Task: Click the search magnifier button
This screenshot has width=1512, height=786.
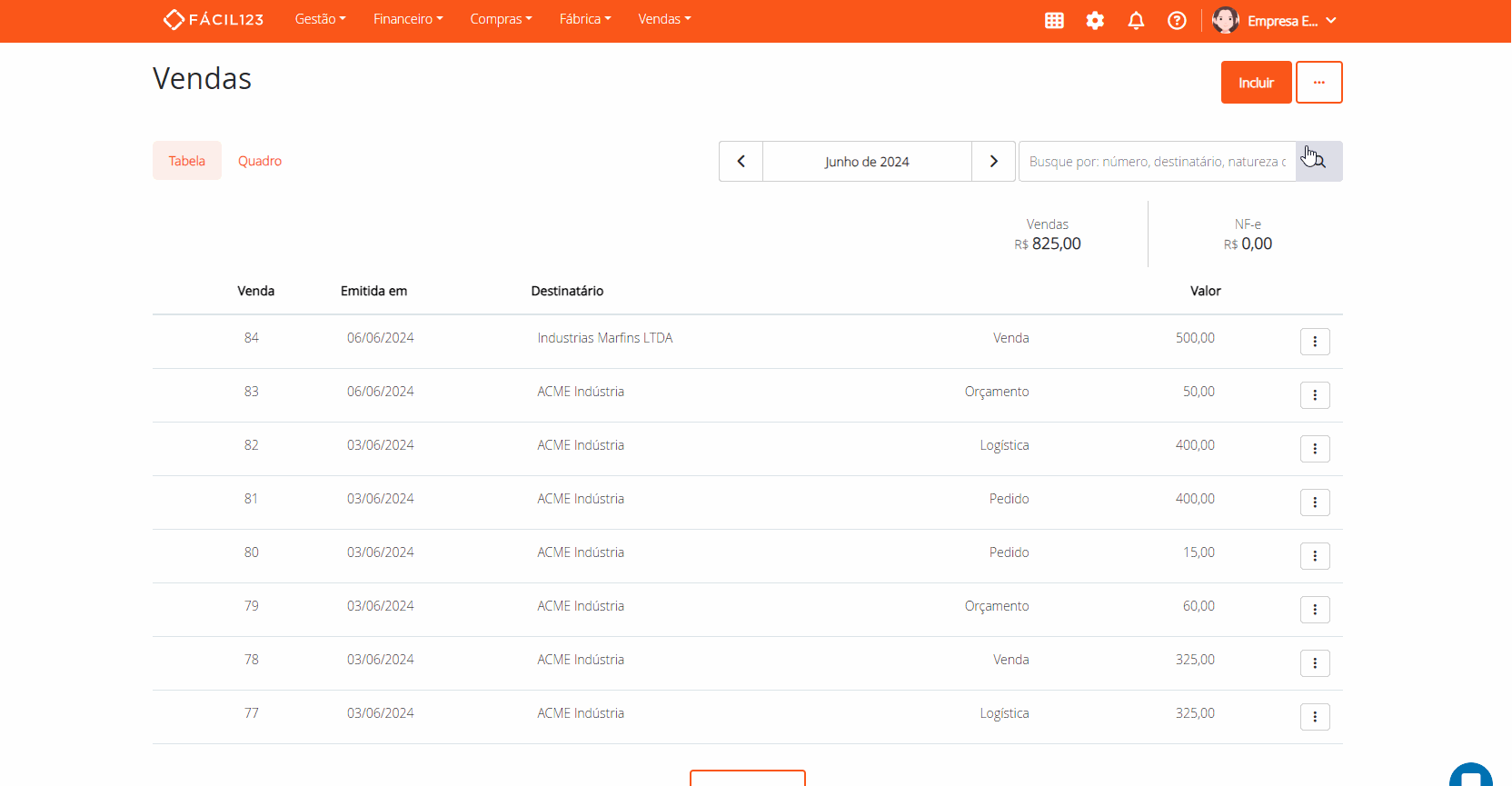Action: (x=1318, y=162)
